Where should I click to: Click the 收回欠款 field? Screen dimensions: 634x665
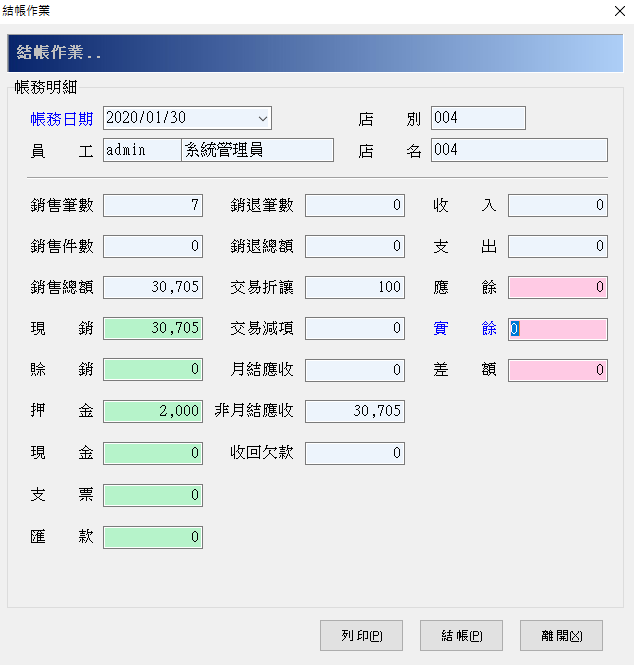(x=355, y=453)
